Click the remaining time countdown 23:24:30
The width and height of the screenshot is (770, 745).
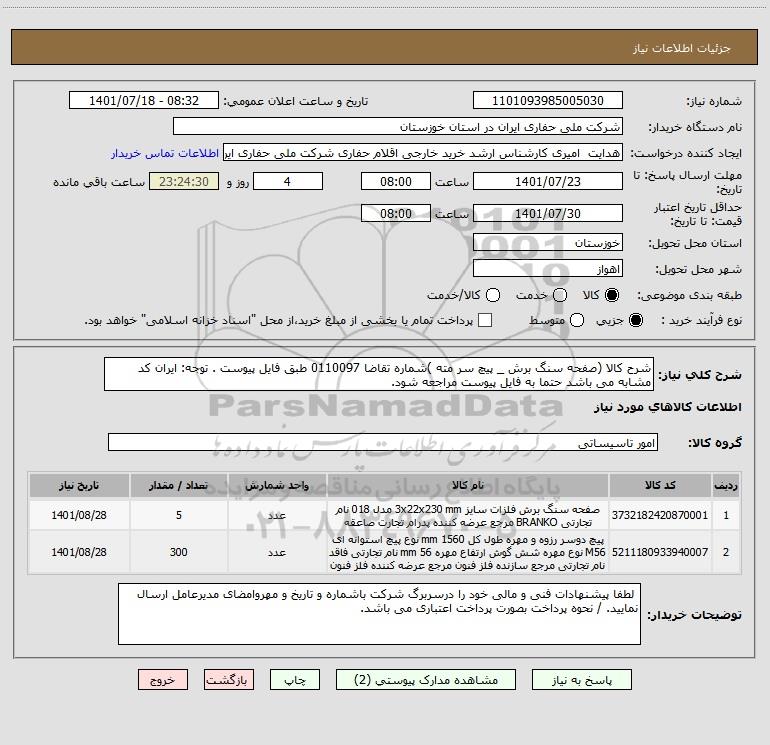pyautogui.click(x=184, y=181)
